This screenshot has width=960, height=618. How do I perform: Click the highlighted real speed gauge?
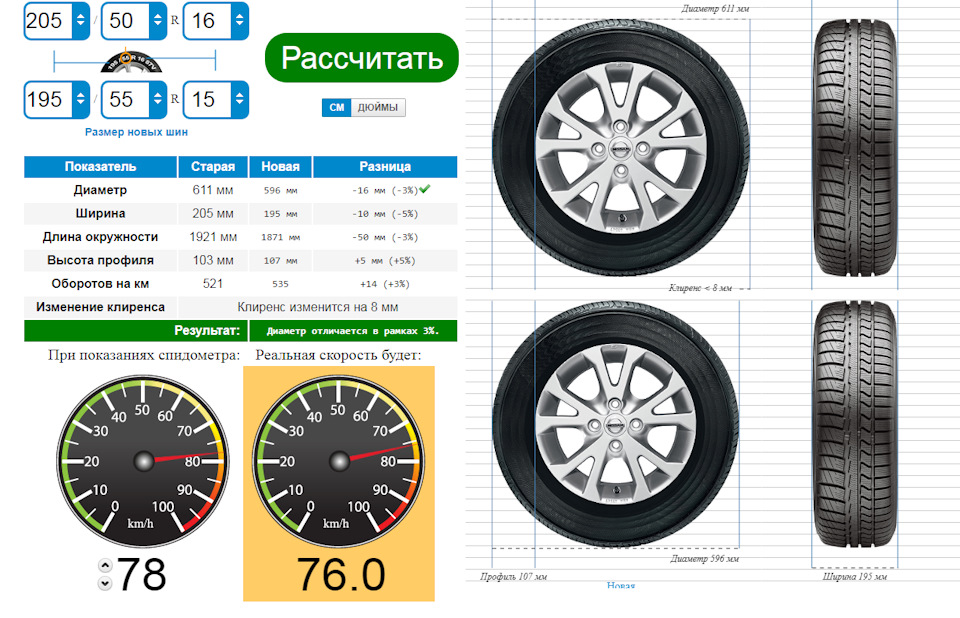[339, 461]
